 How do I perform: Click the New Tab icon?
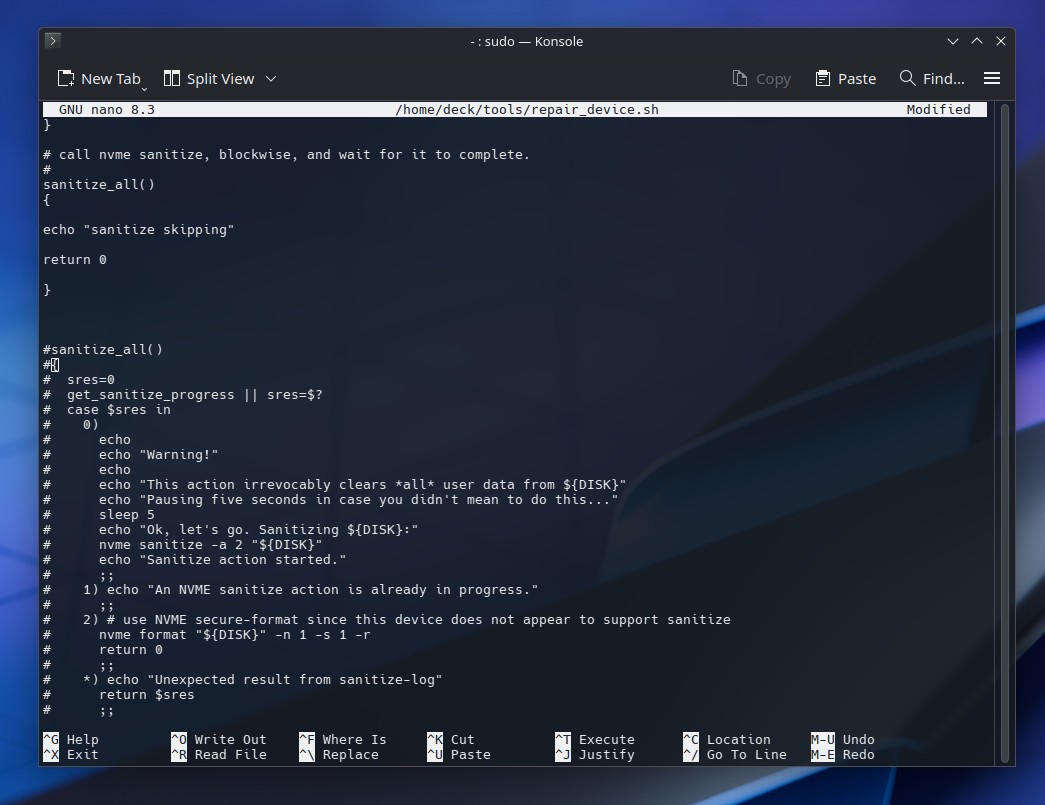(66, 78)
